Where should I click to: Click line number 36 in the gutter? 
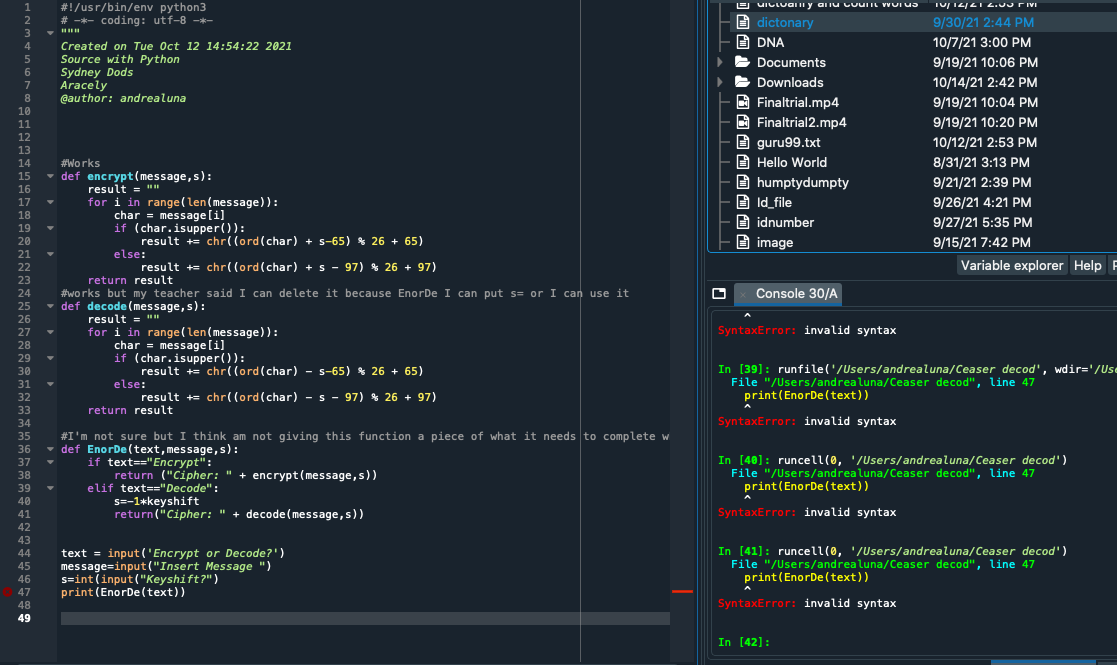[x=24, y=449]
